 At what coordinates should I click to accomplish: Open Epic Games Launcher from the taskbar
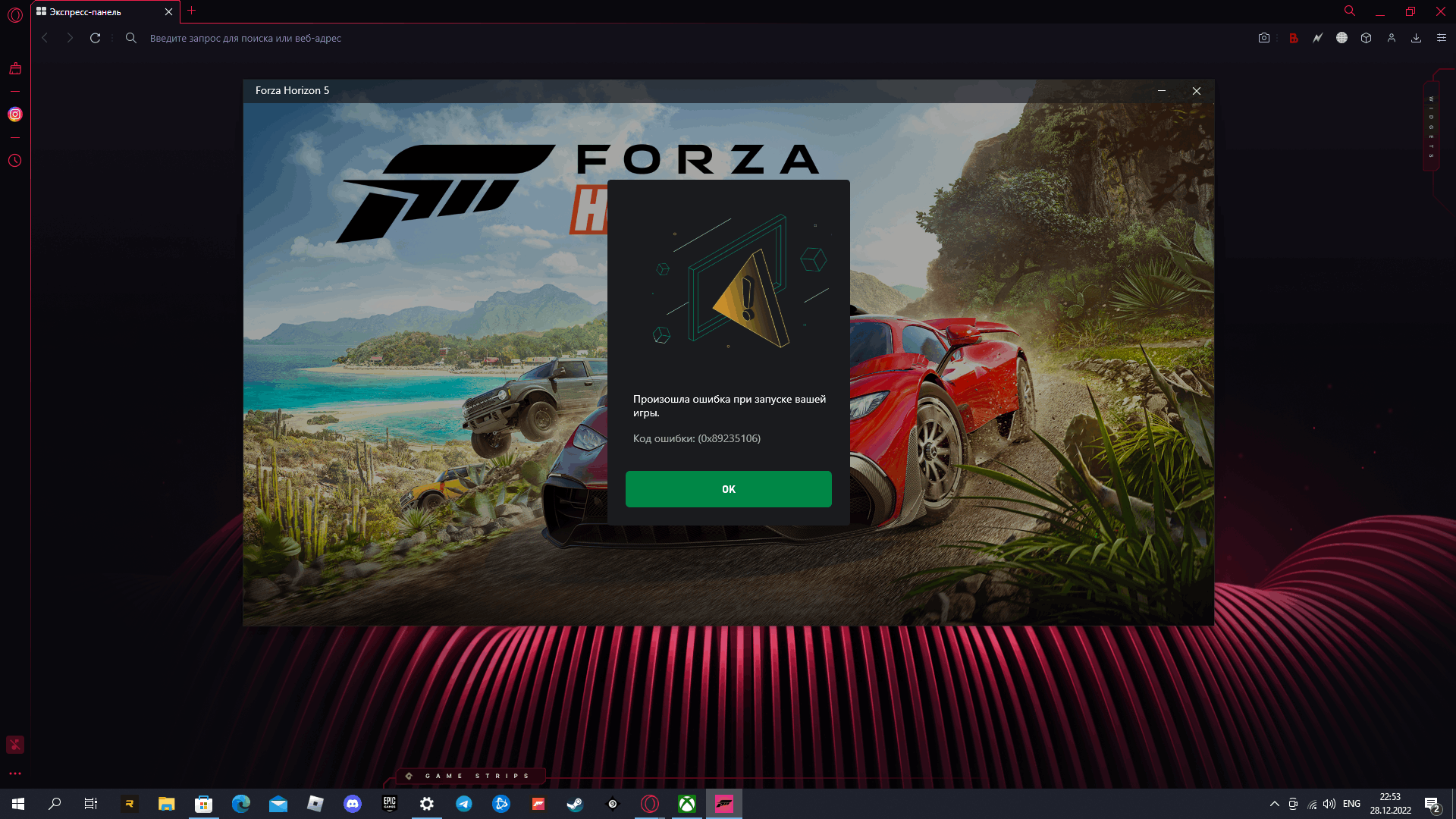tap(390, 804)
